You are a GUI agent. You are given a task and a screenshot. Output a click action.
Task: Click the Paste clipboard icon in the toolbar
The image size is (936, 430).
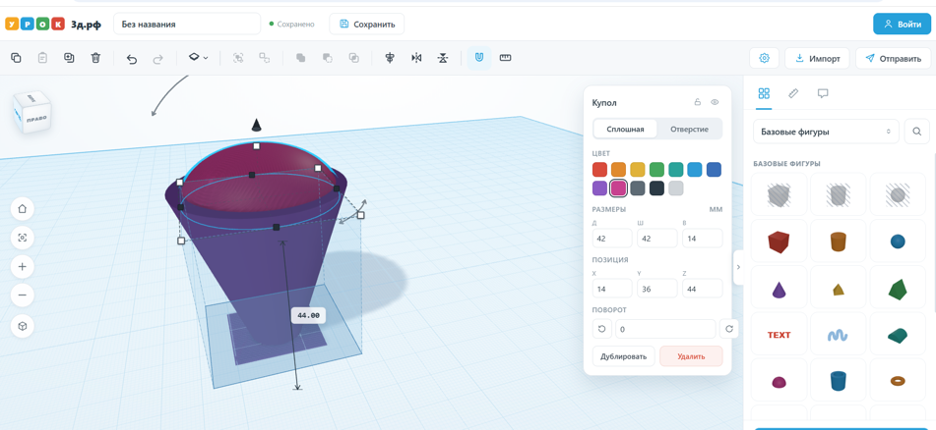point(42,58)
